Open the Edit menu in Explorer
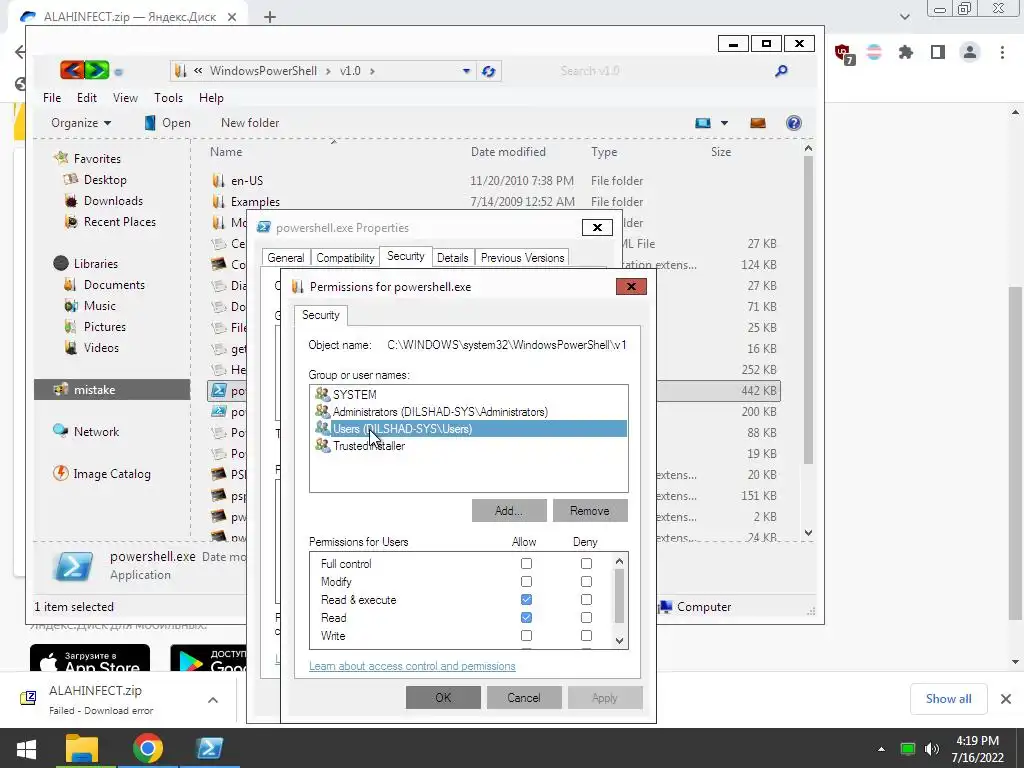Image resolution: width=1024 pixels, height=768 pixels. tap(87, 97)
